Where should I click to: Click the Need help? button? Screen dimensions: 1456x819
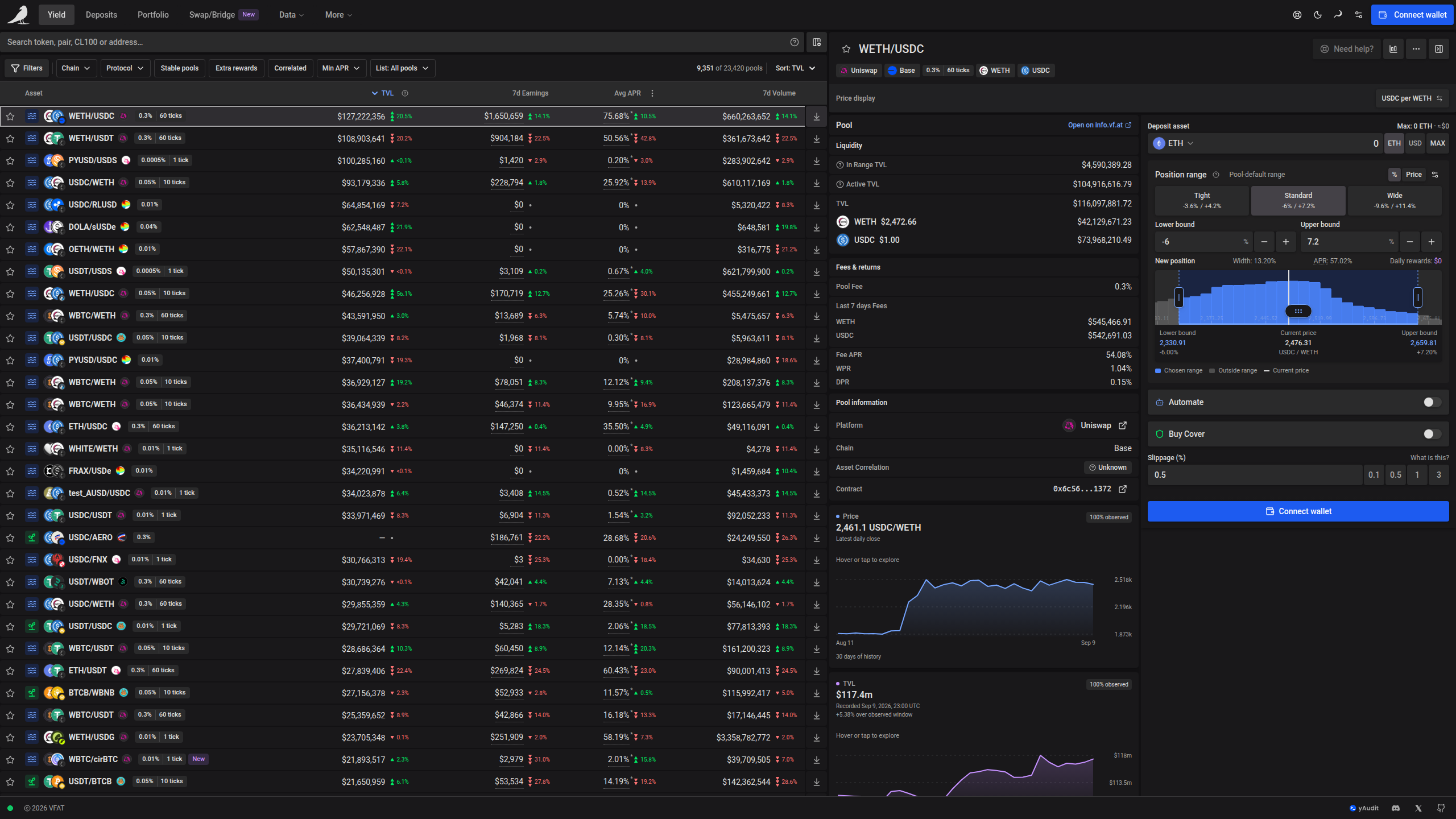point(1346,49)
